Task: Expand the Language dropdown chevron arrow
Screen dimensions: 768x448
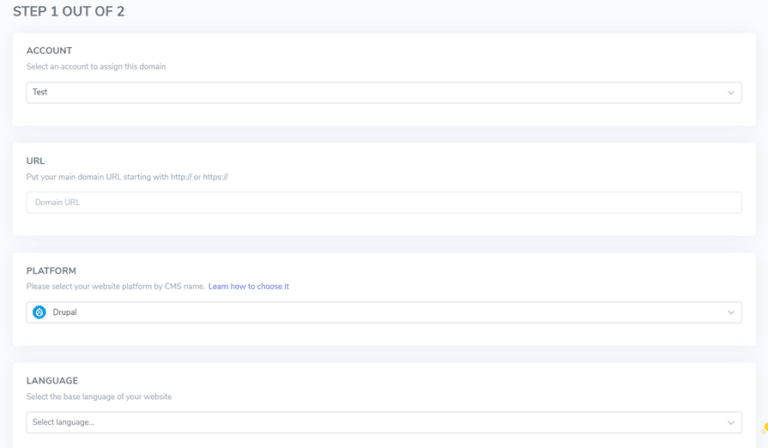Action: coord(731,422)
